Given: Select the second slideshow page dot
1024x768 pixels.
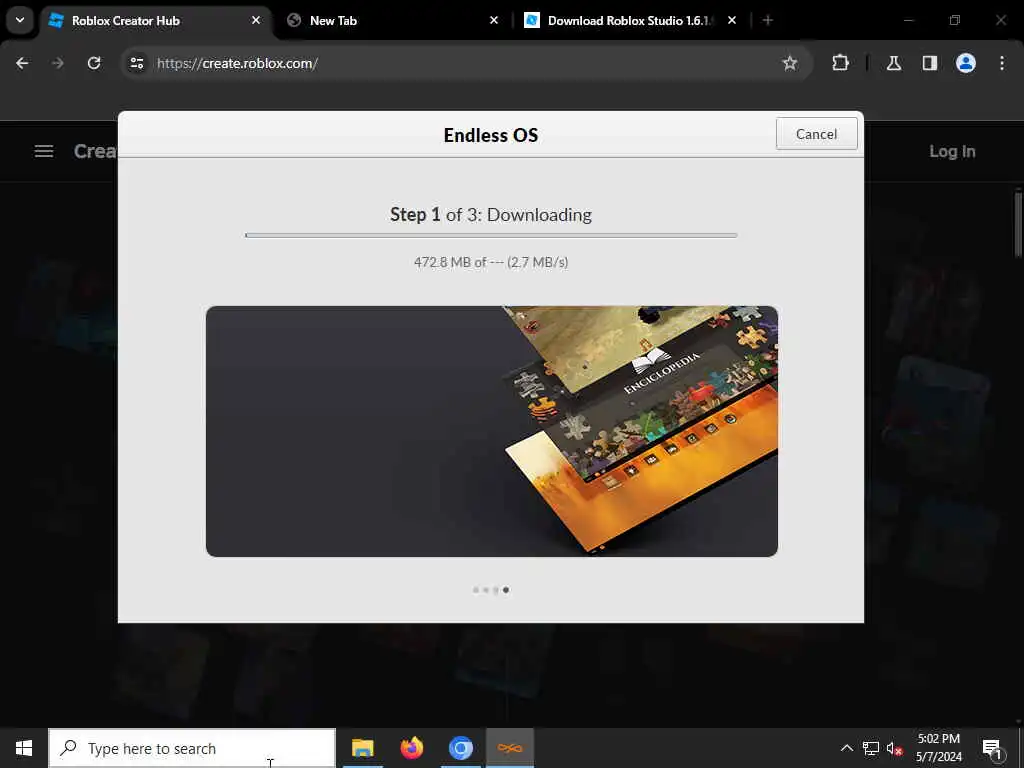Looking at the screenshot, I should 486,590.
